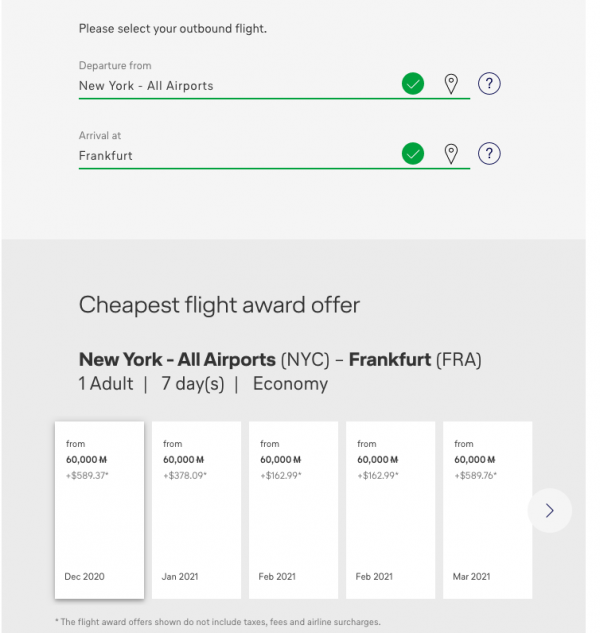The image size is (600, 633).
Task: Select the Mar 2021 fare card
Action: tap(487, 510)
